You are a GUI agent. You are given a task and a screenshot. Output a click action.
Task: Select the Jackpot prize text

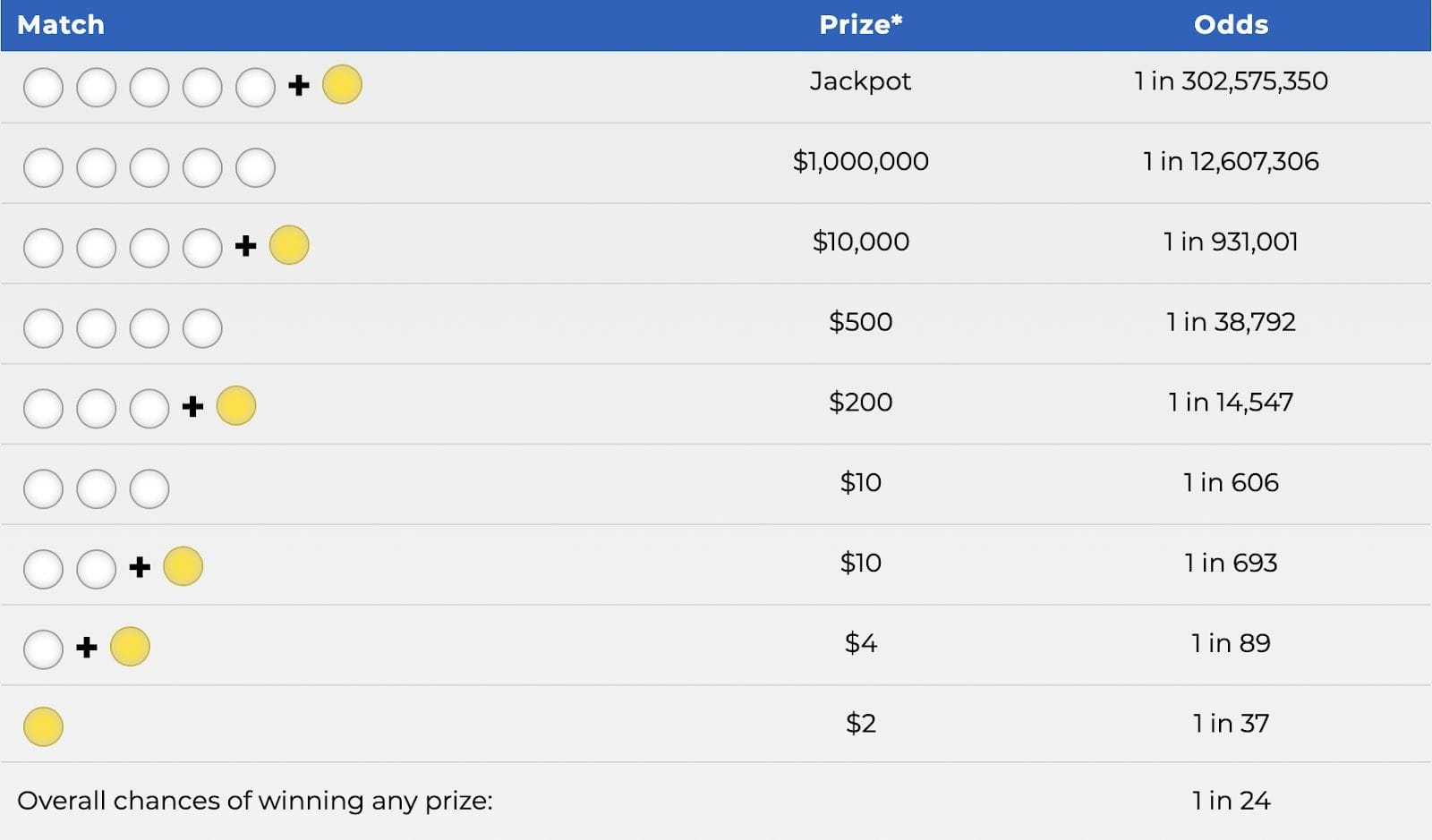(x=860, y=81)
